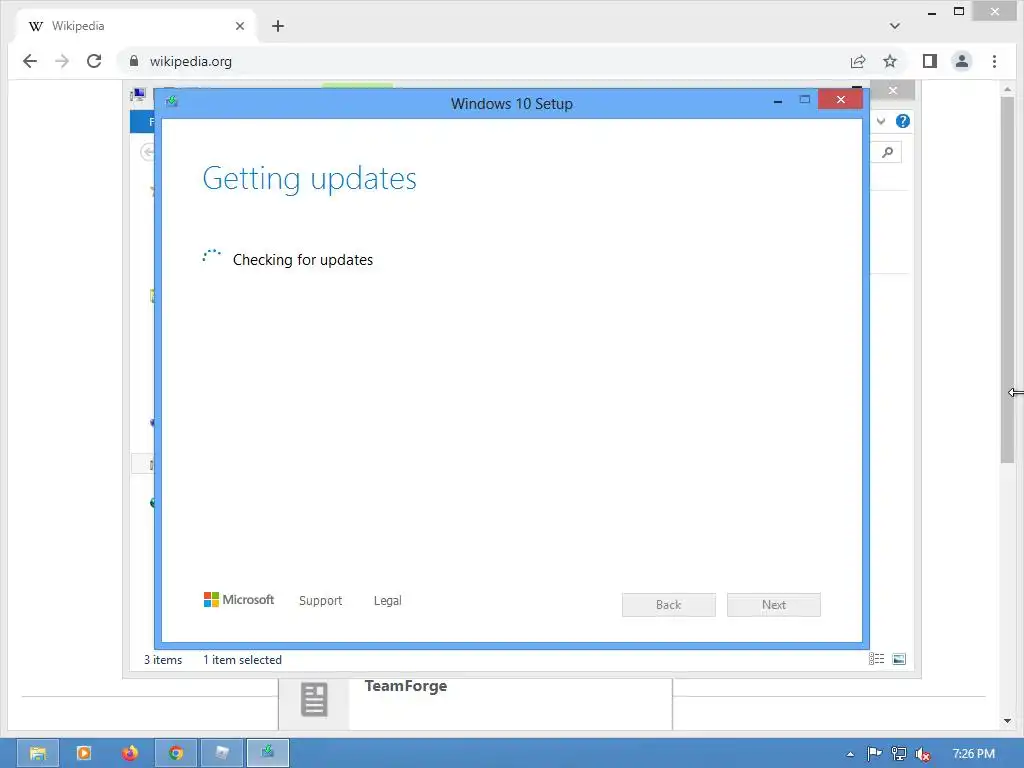This screenshot has height=768, width=1024.
Task: Close the Wikipedia tab
Action: pos(240,26)
